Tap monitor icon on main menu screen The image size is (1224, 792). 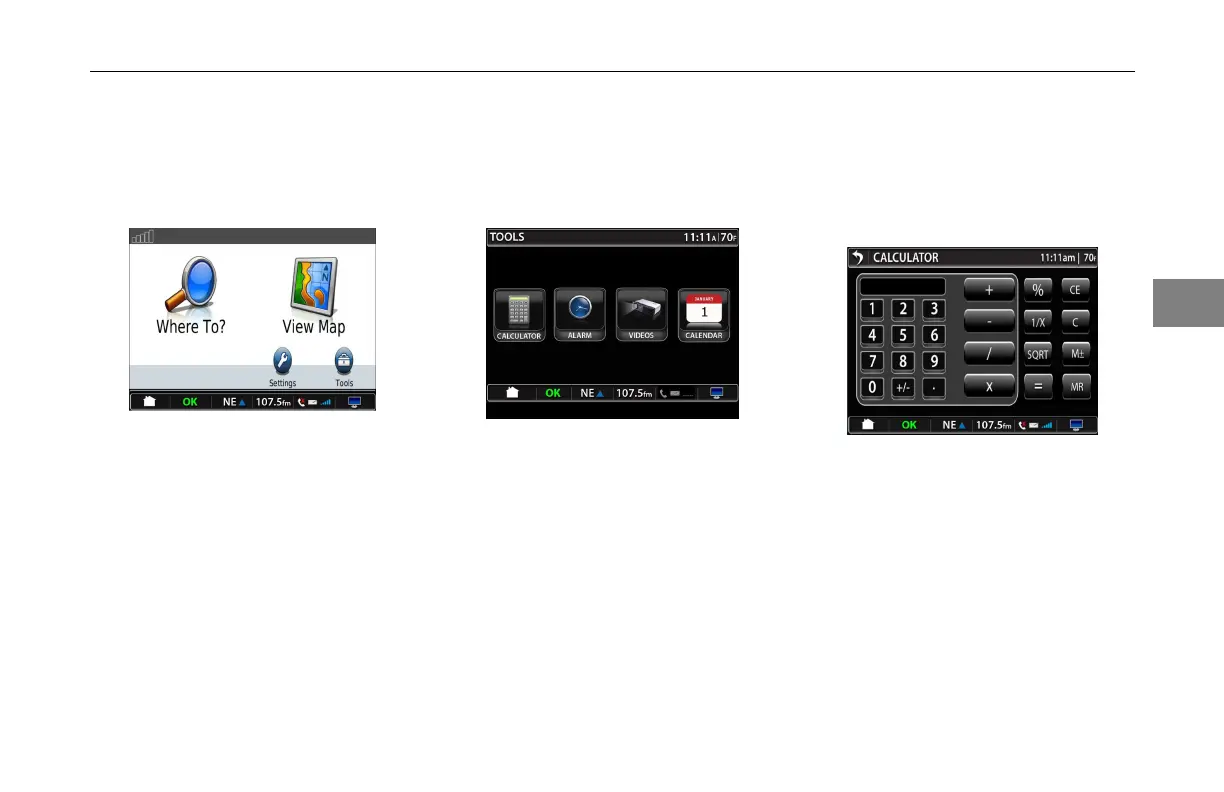click(354, 402)
